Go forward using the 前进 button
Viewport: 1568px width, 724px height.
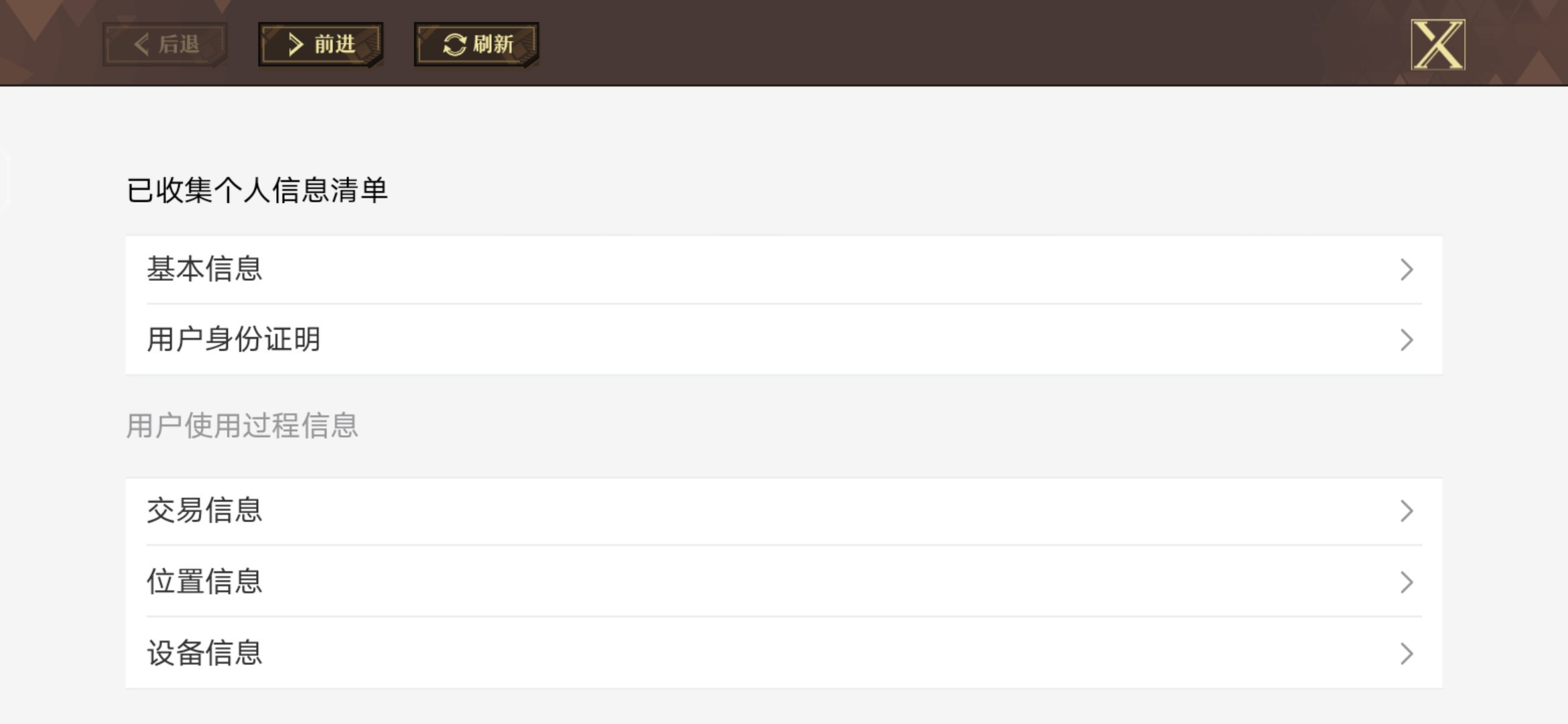click(x=321, y=45)
